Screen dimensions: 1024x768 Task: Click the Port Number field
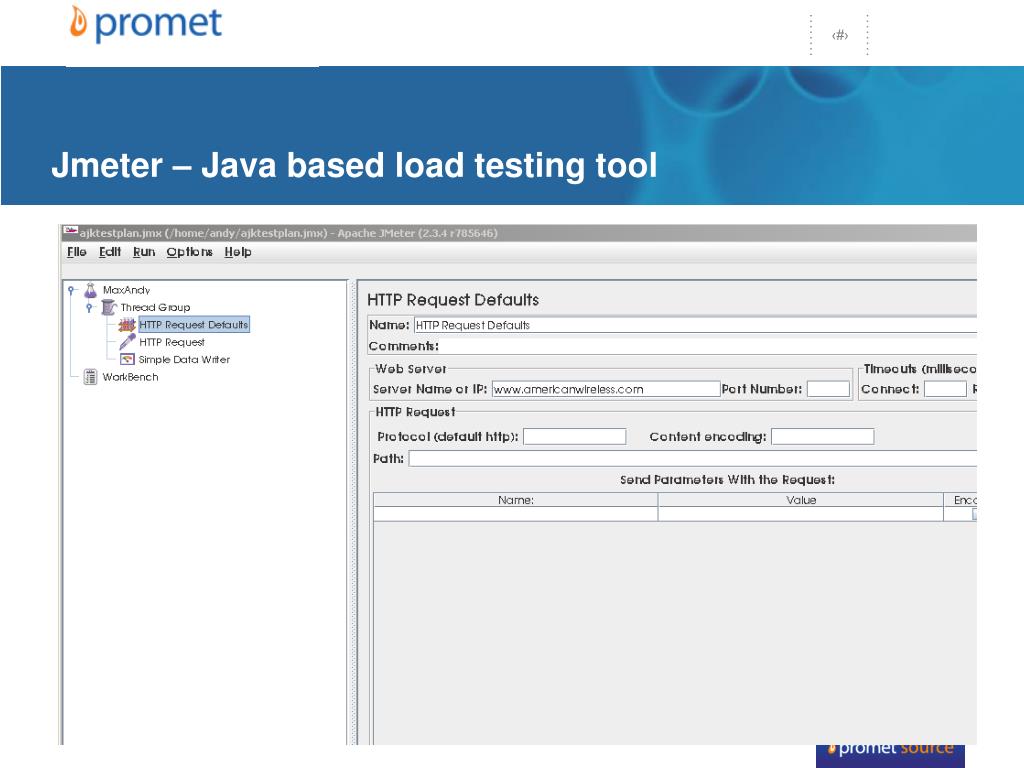(x=828, y=389)
